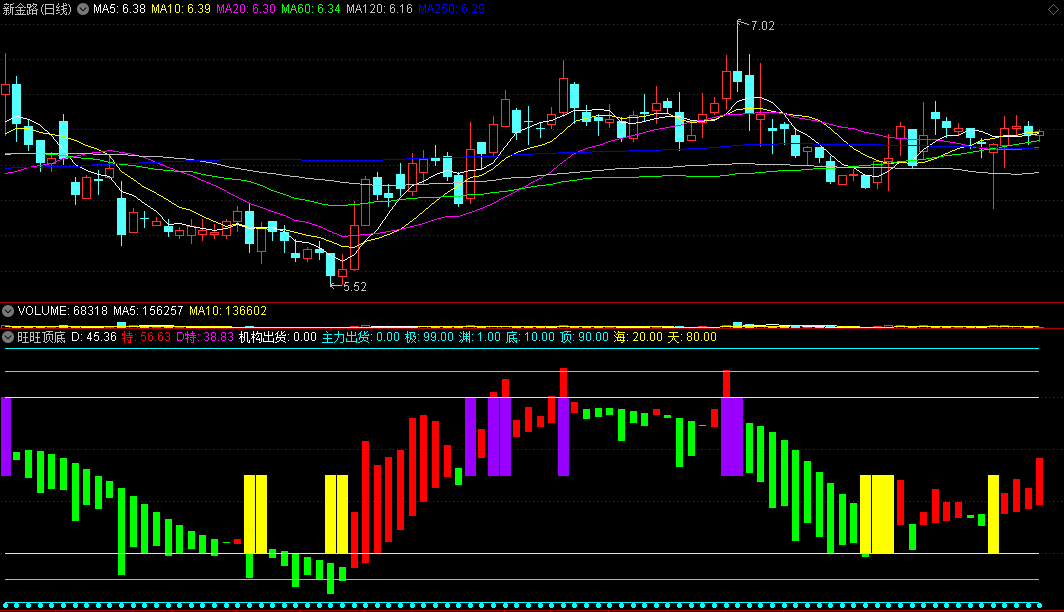The height and width of the screenshot is (612, 1064).
Task: Click the 机构出货: 0.00 value
Action: click(278, 337)
